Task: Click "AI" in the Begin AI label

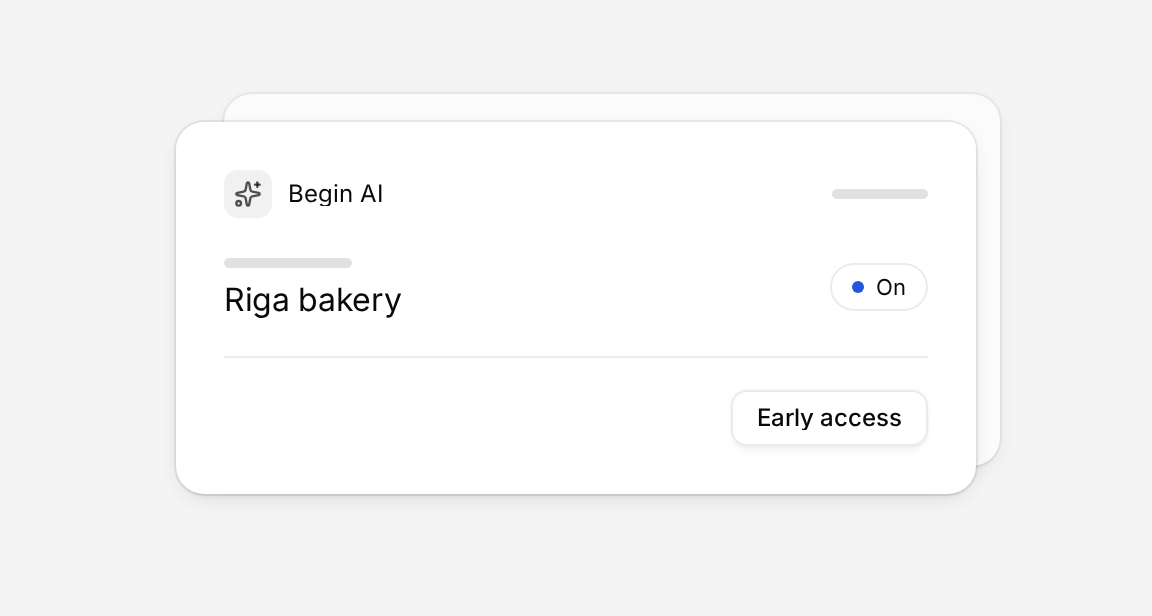Action: click(371, 194)
